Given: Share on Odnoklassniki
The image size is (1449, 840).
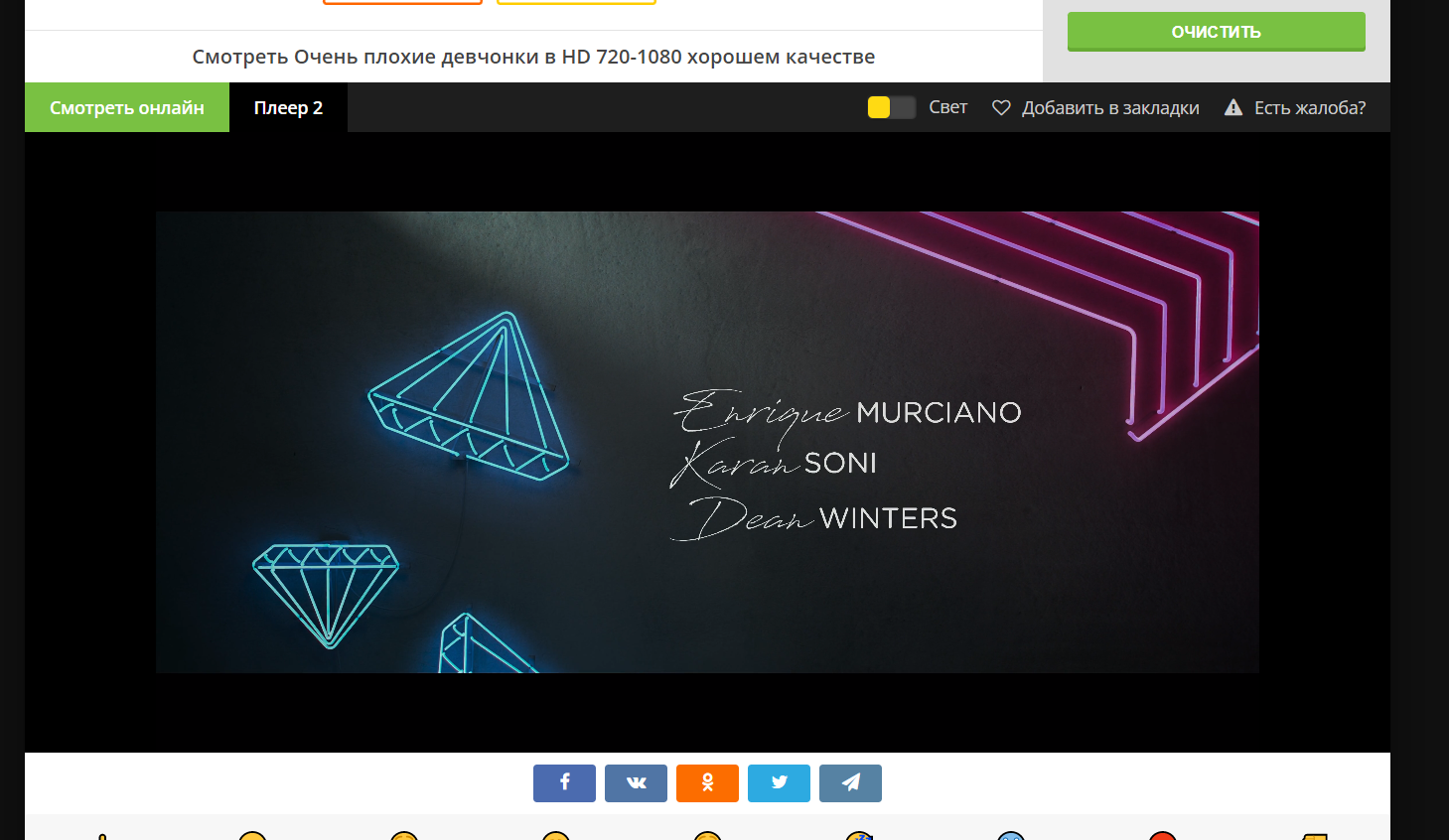Looking at the screenshot, I should [x=707, y=782].
